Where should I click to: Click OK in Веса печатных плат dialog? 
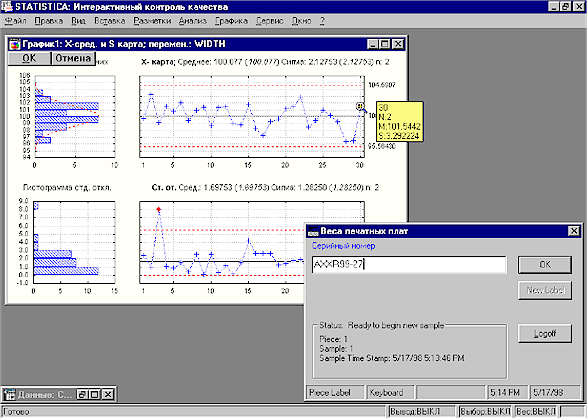(x=545, y=265)
